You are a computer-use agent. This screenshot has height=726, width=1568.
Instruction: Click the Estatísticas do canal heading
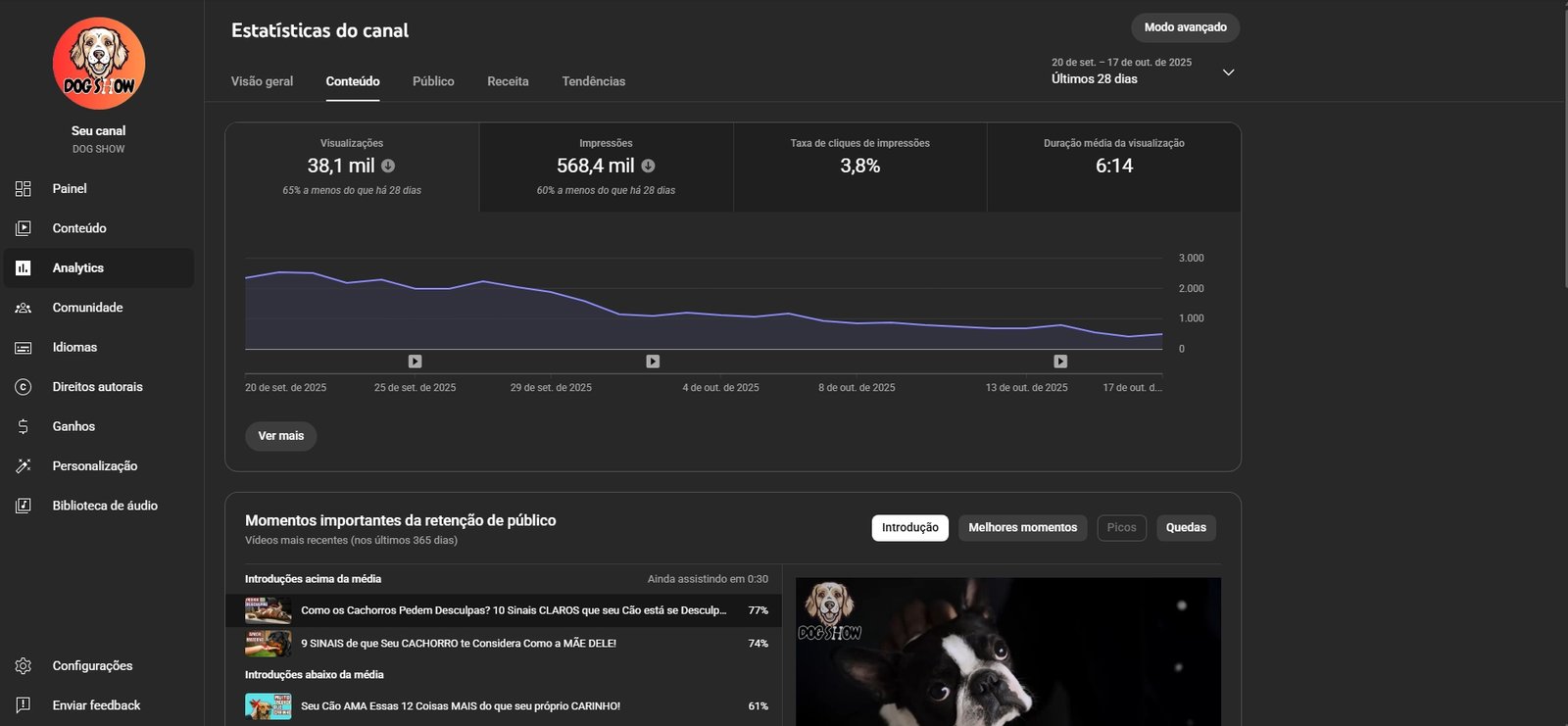point(320,30)
